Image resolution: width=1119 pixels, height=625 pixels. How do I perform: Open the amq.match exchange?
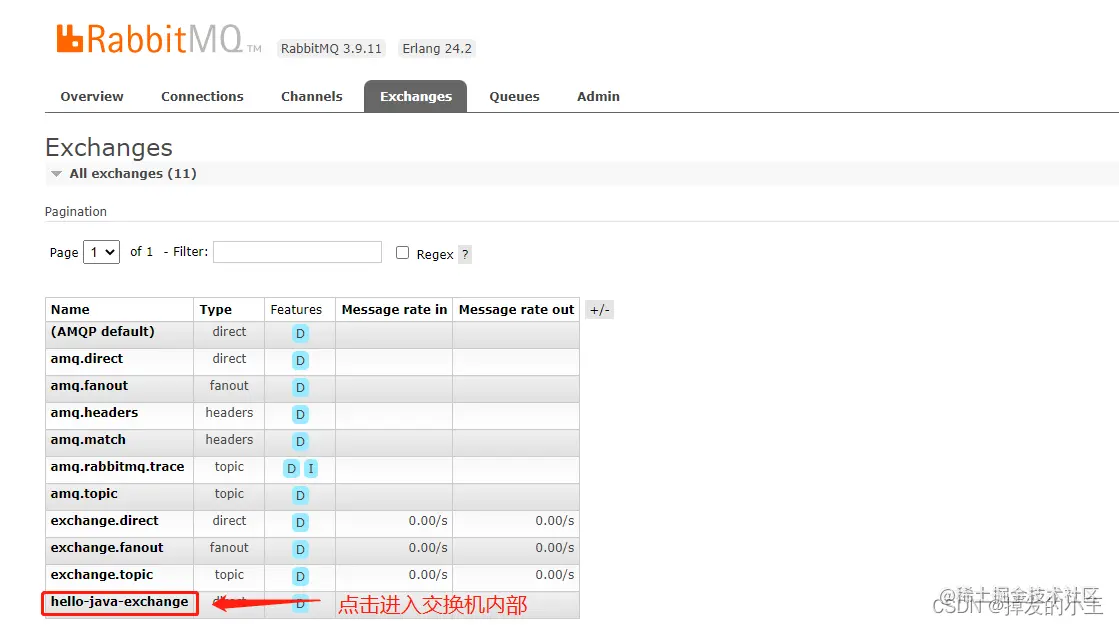click(88, 440)
